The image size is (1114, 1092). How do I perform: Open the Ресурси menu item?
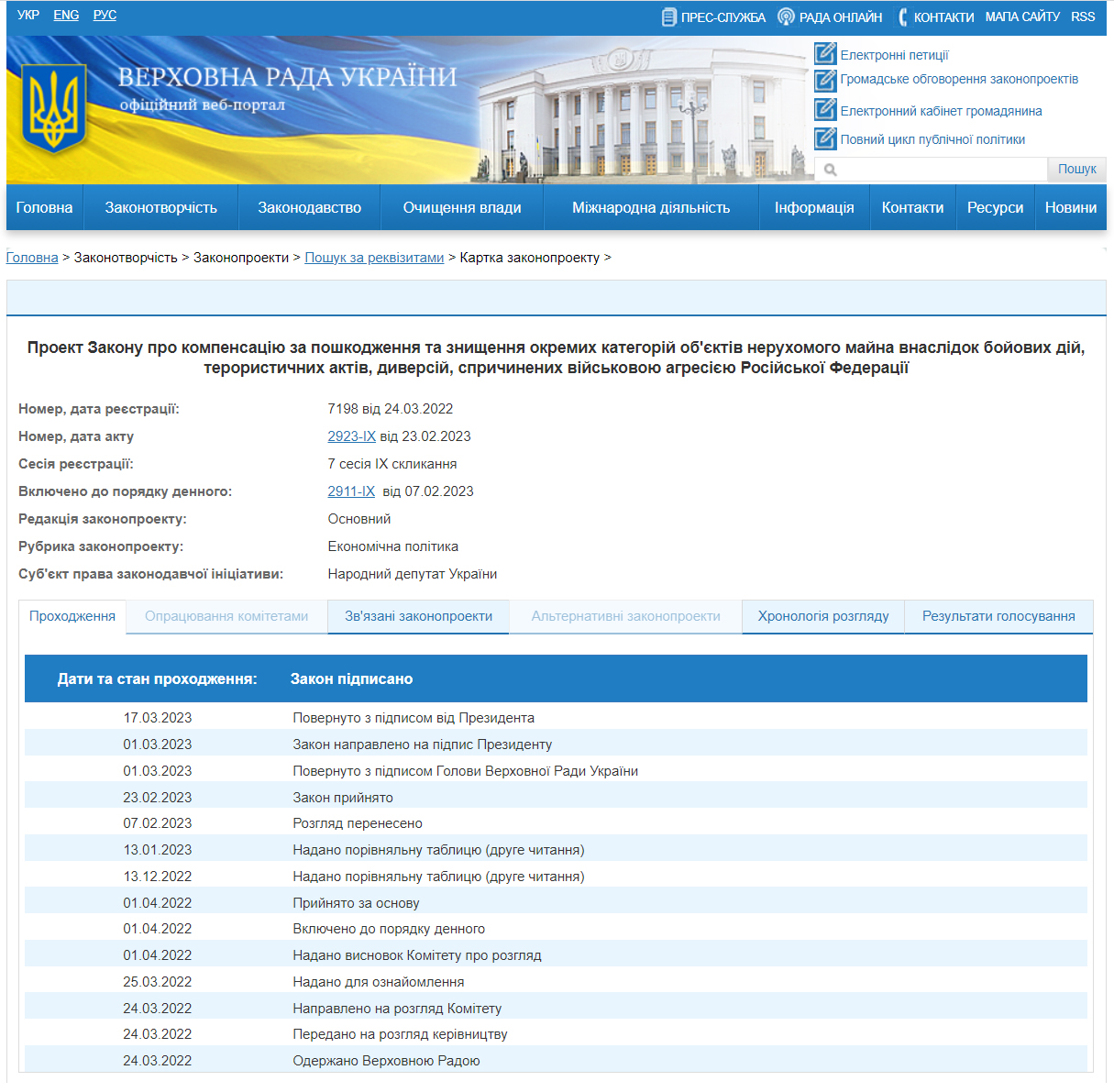pos(995,207)
